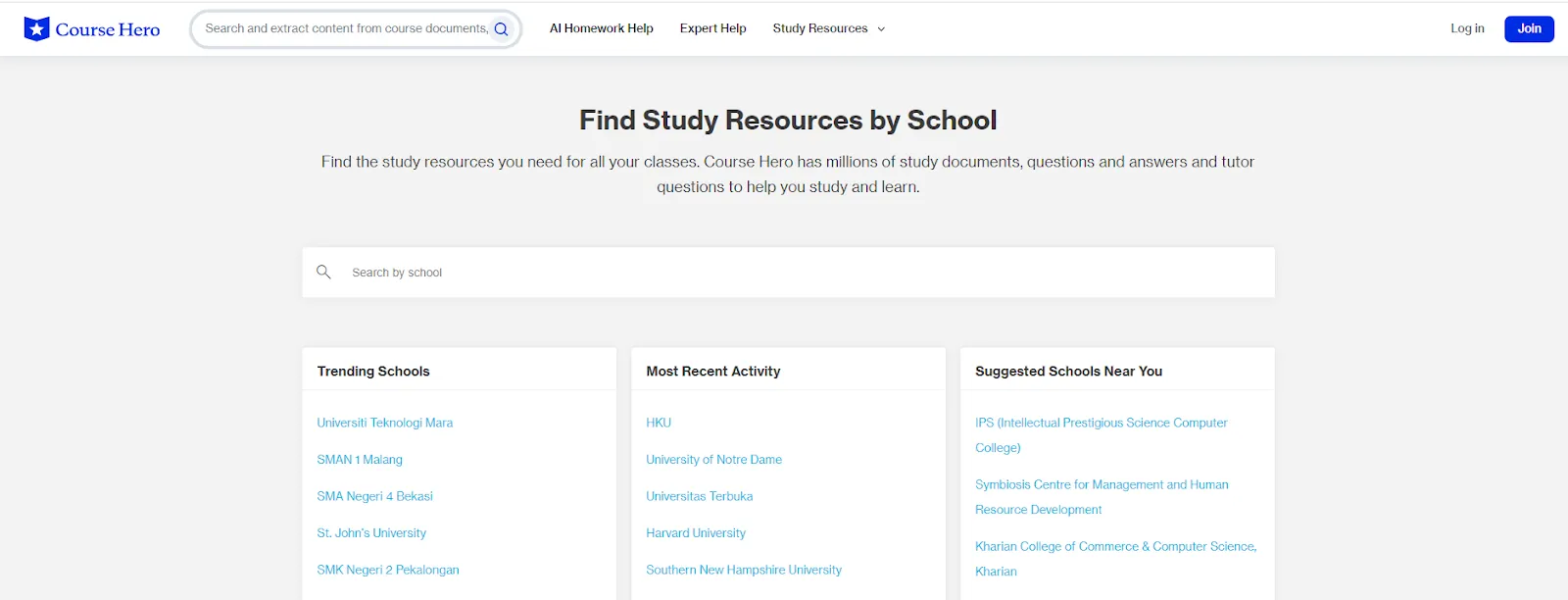Image resolution: width=1568 pixels, height=600 pixels.
Task: Click the magnifier icon beside Search by school
Action: pos(323,272)
